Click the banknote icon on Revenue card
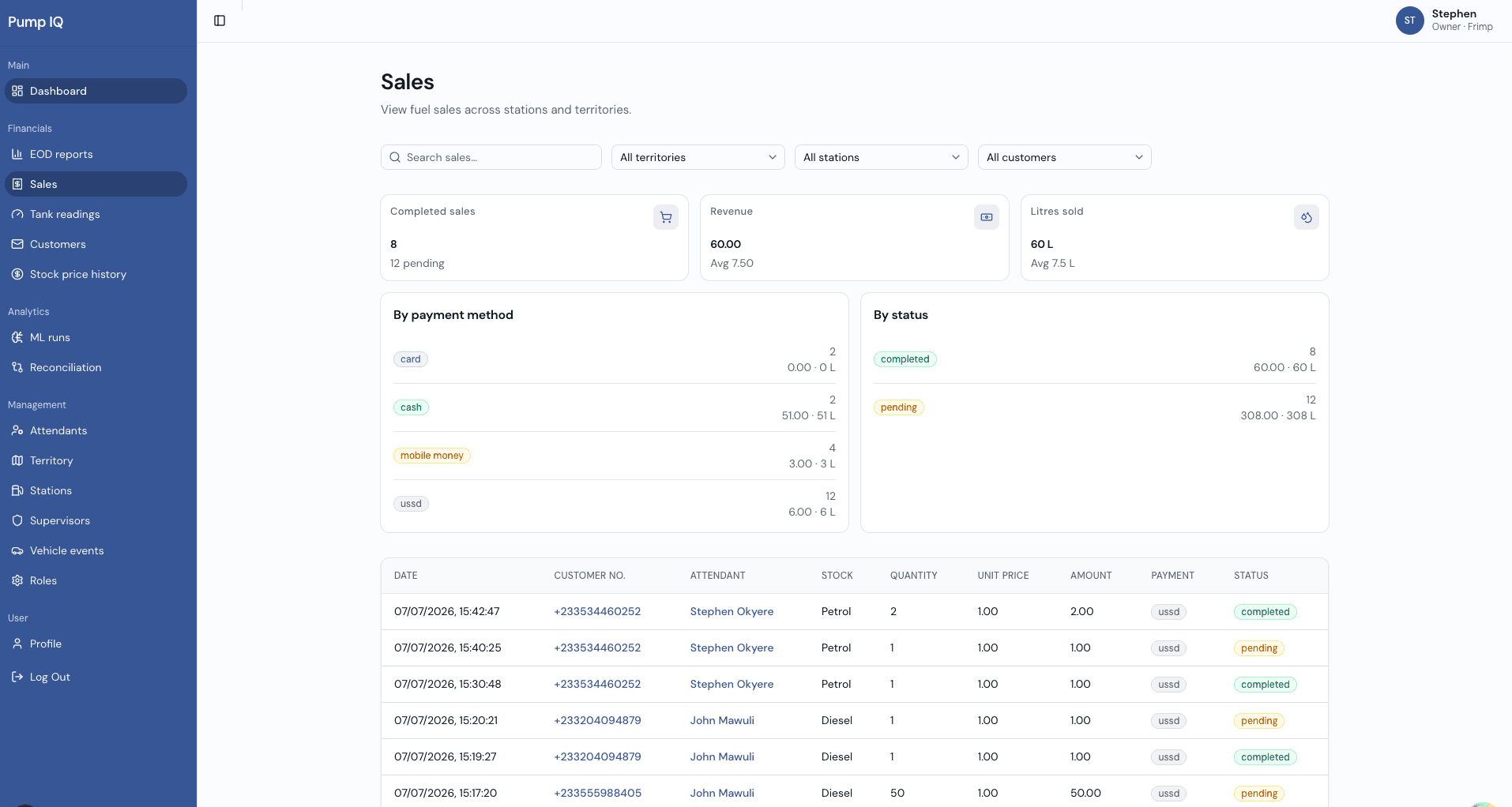Viewport: 1512px width, 807px height. 987,217
